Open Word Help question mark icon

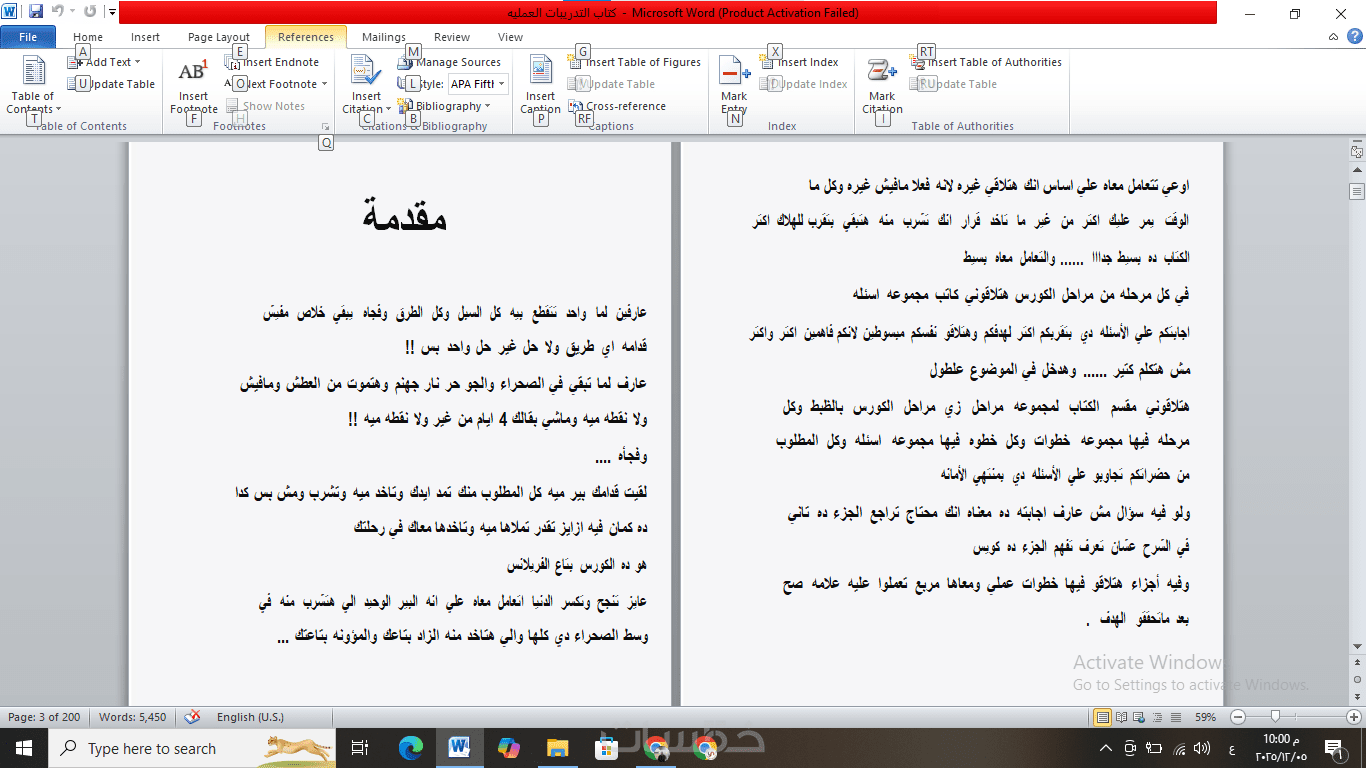(x=1354, y=37)
